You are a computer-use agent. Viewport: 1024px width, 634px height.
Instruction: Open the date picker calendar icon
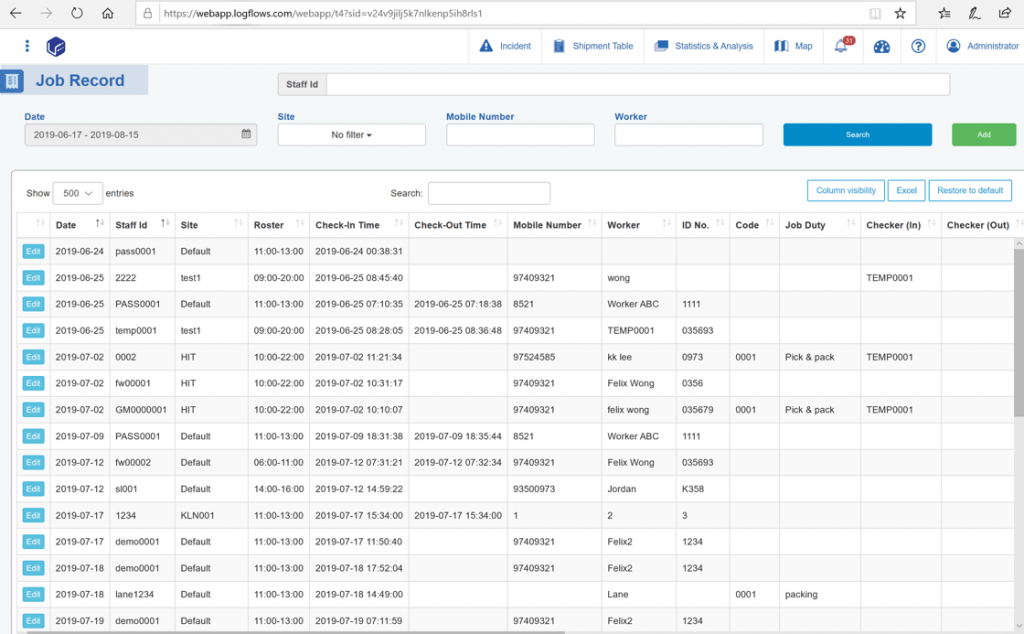click(x=246, y=134)
